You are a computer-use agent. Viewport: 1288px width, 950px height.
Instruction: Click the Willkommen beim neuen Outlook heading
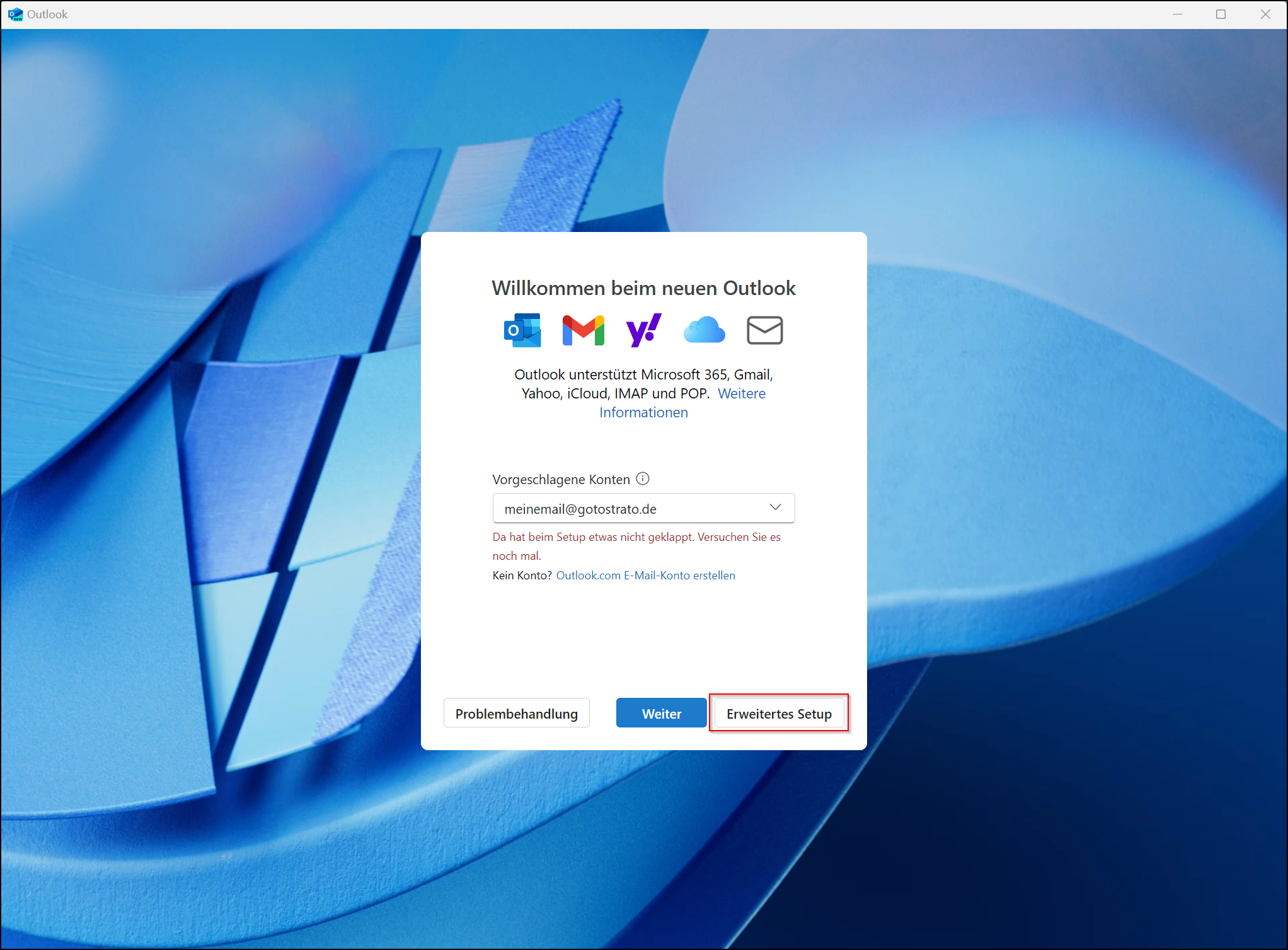[x=643, y=288]
